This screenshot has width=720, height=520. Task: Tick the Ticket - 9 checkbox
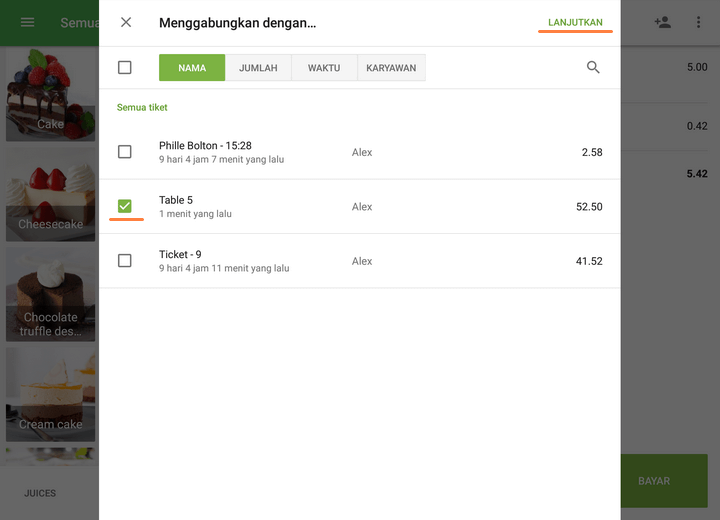pos(125,261)
